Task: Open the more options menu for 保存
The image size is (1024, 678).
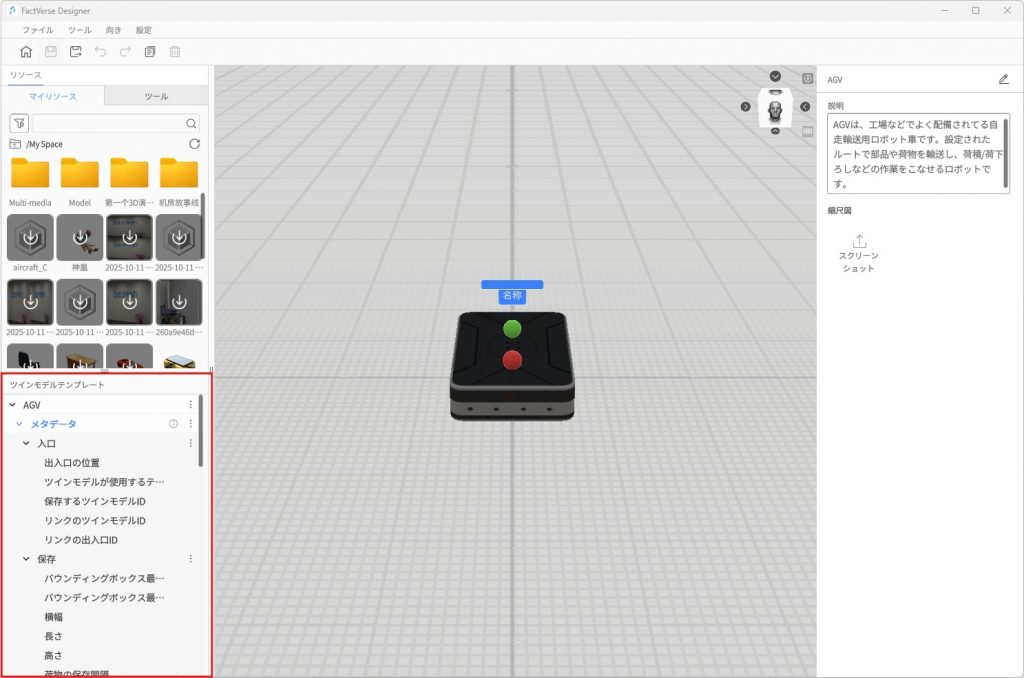Action: [x=191, y=559]
